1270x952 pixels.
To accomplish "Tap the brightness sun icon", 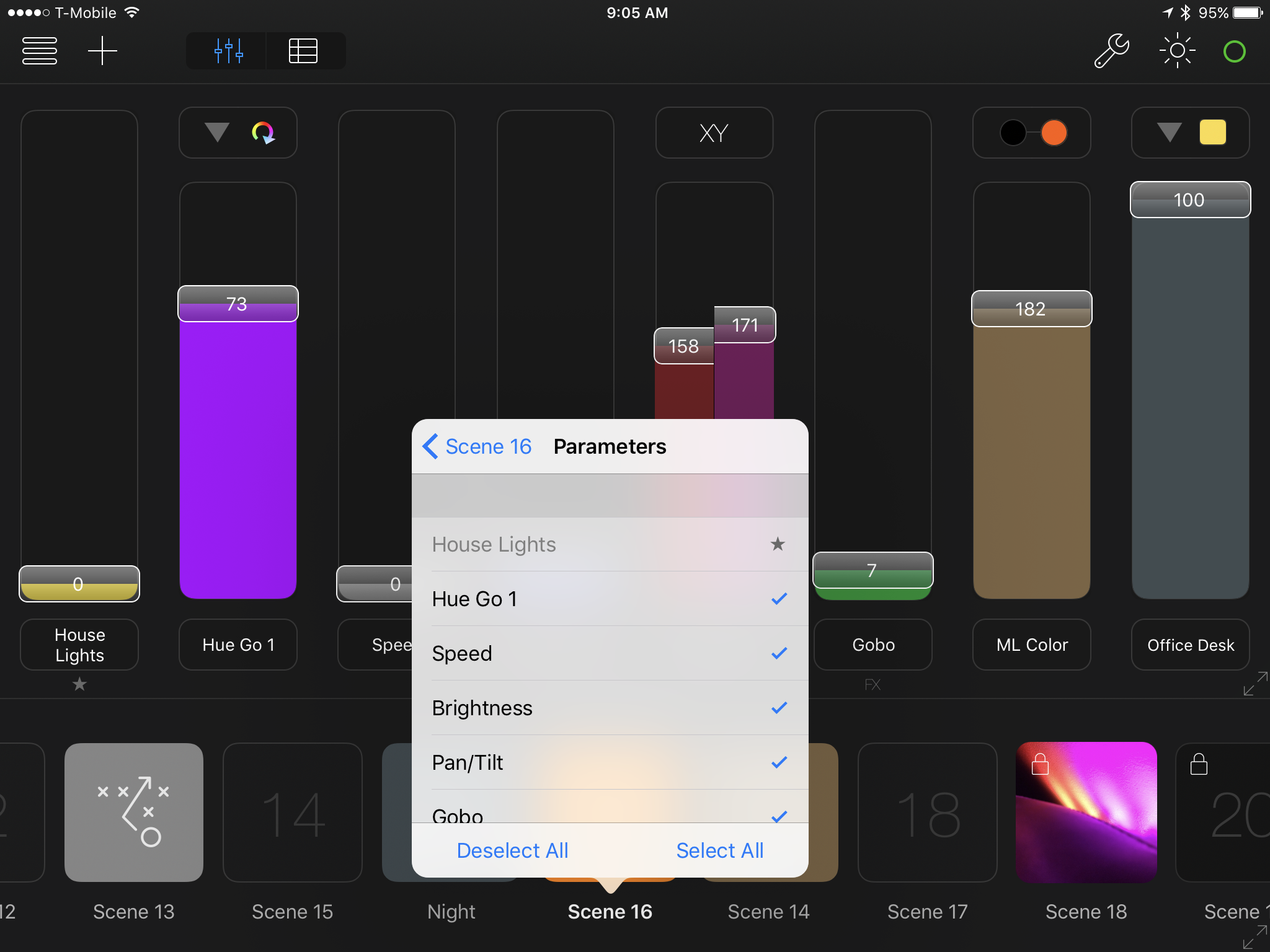I will click(x=1177, y=51).
